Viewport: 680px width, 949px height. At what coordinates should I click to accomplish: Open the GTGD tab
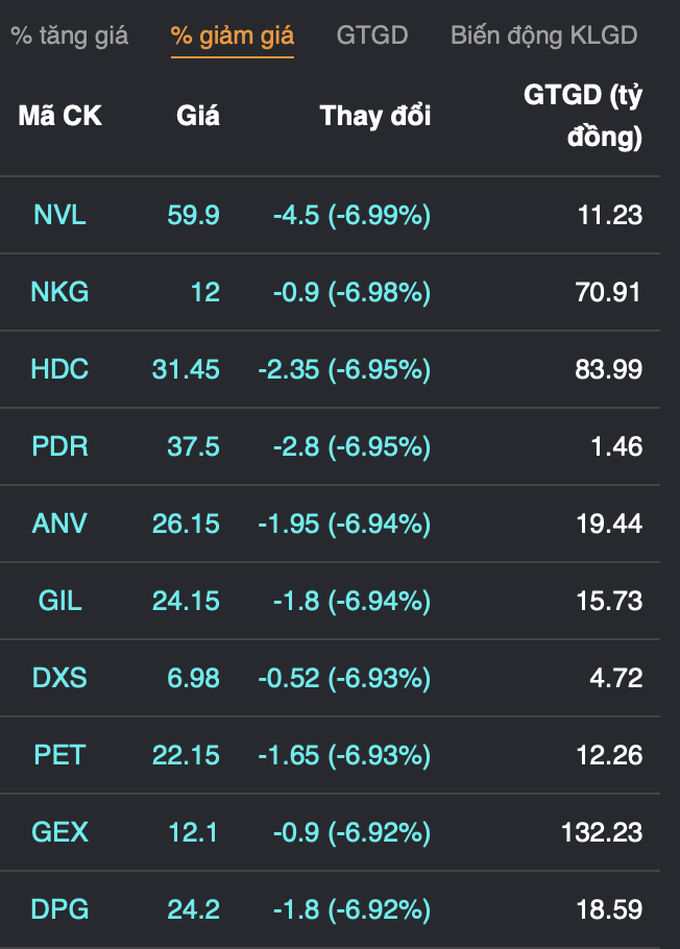372,36
